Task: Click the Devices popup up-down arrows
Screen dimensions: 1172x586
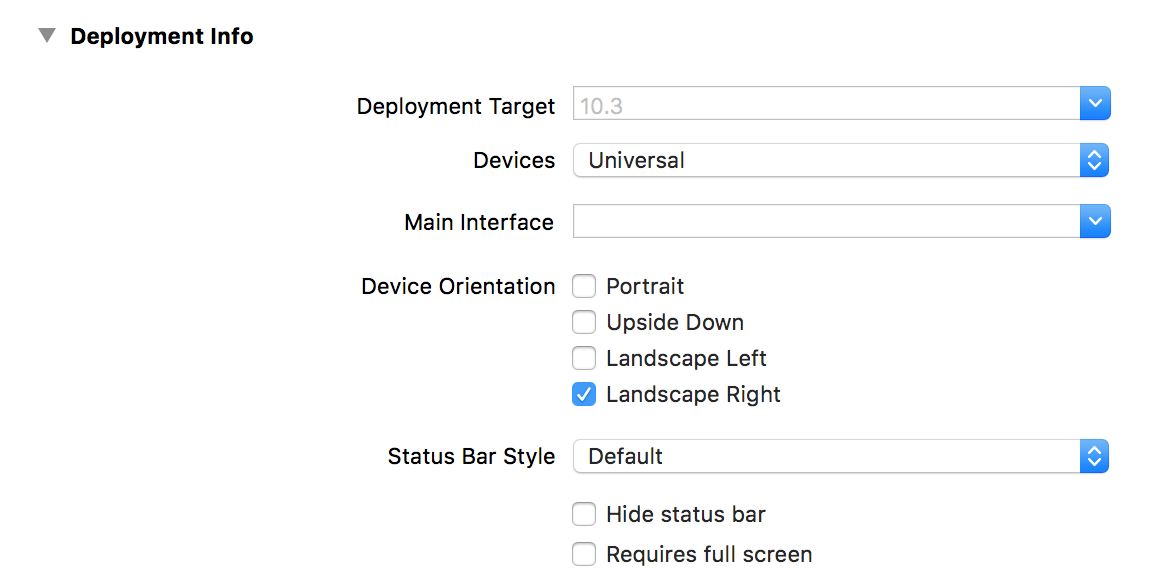Action: (x=1095, y=160)
